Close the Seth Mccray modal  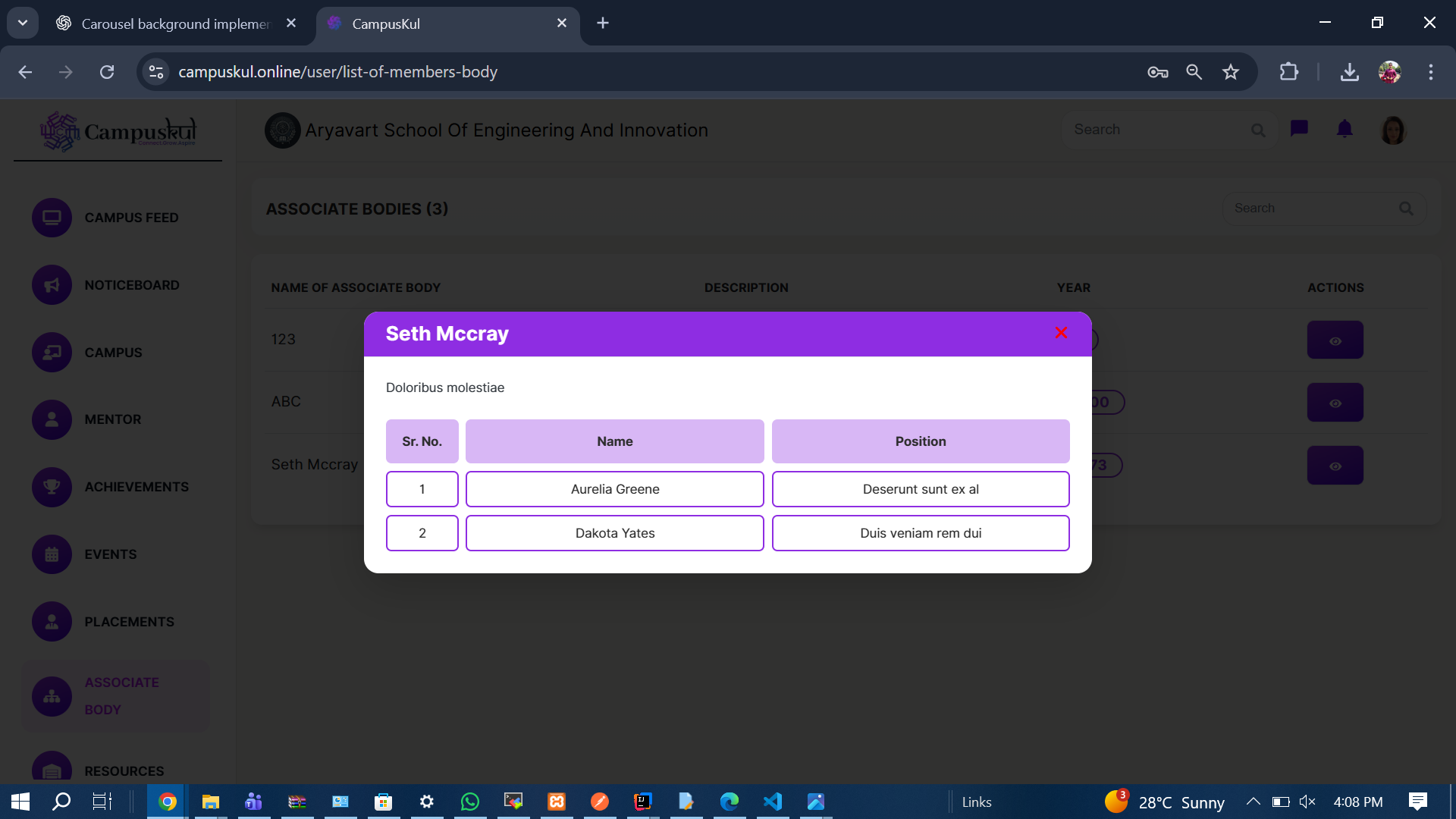point(1061,333)
